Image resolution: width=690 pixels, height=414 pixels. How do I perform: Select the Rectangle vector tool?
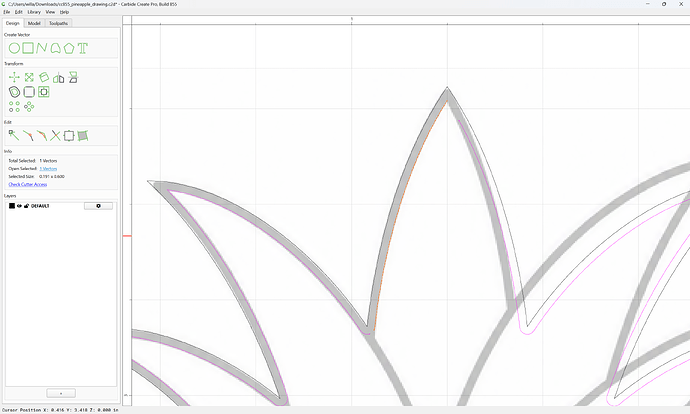[x=28, y=48]
